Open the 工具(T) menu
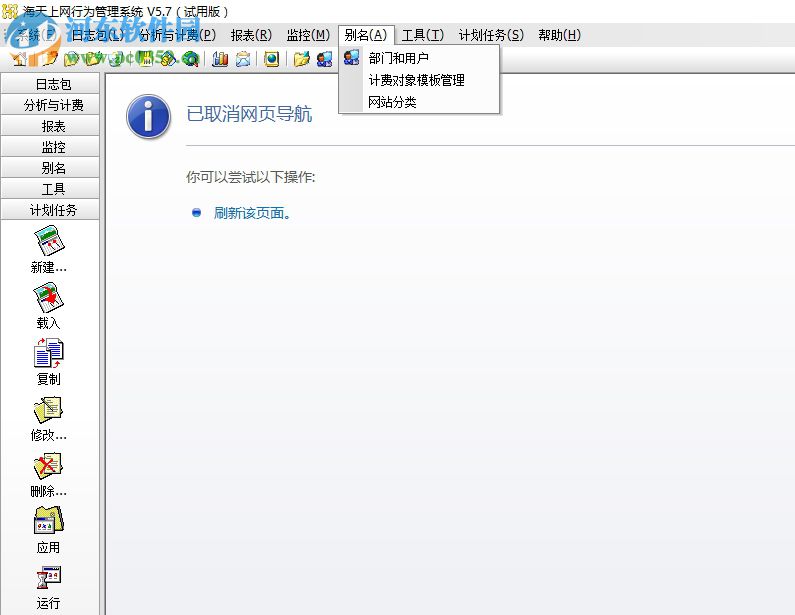 click(x=422, y=35)
